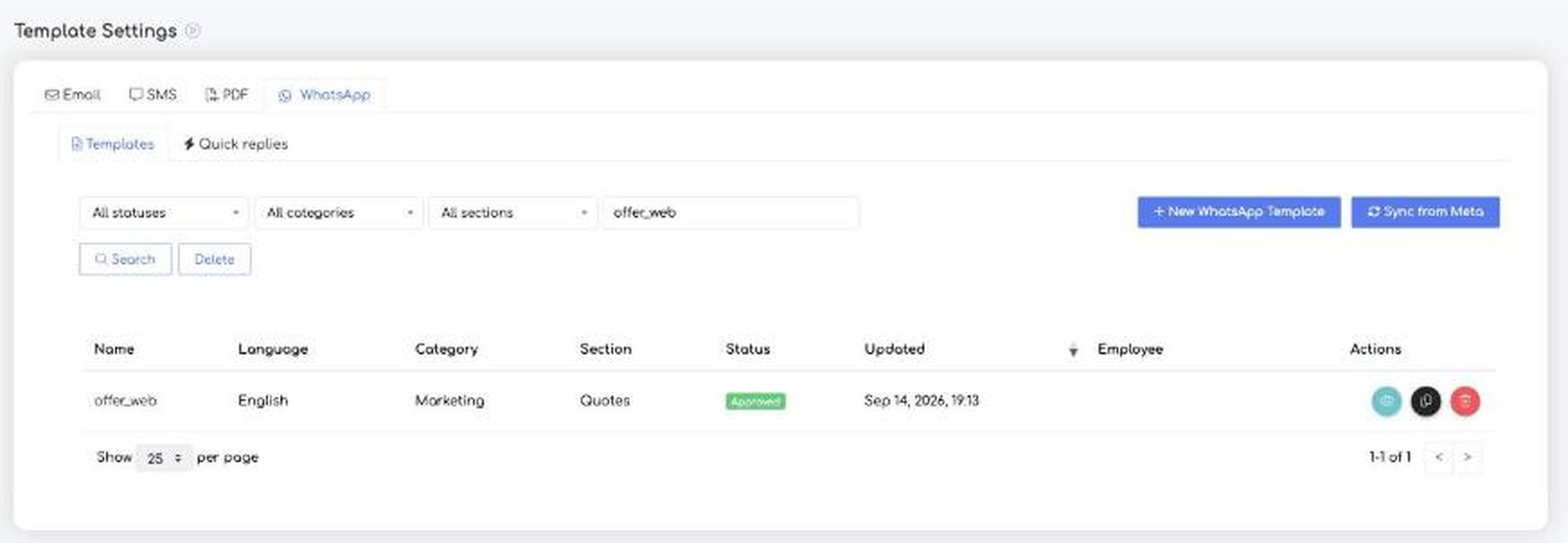
Task: Switch to the SMS tab
Action: click(x=153, y=94)
